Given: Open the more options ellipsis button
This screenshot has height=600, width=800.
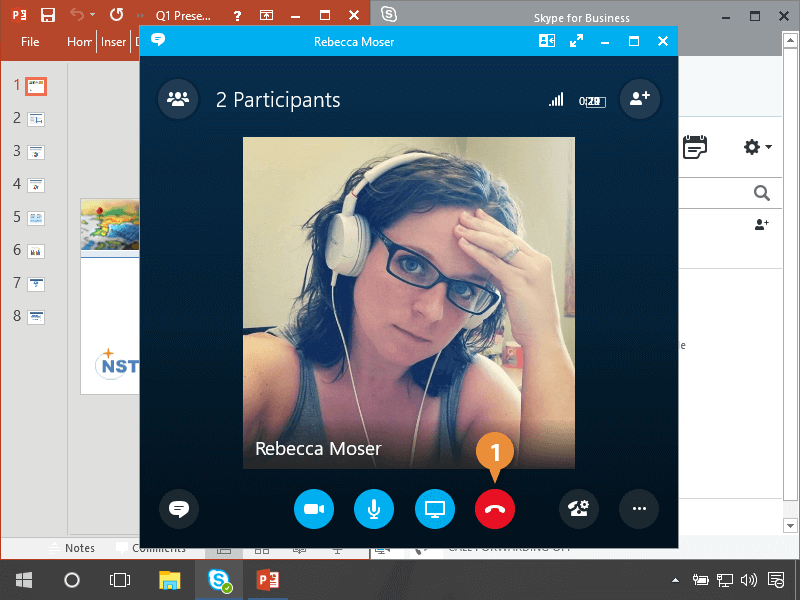Looking at the screenshot, I should click(x=639, y=509).
